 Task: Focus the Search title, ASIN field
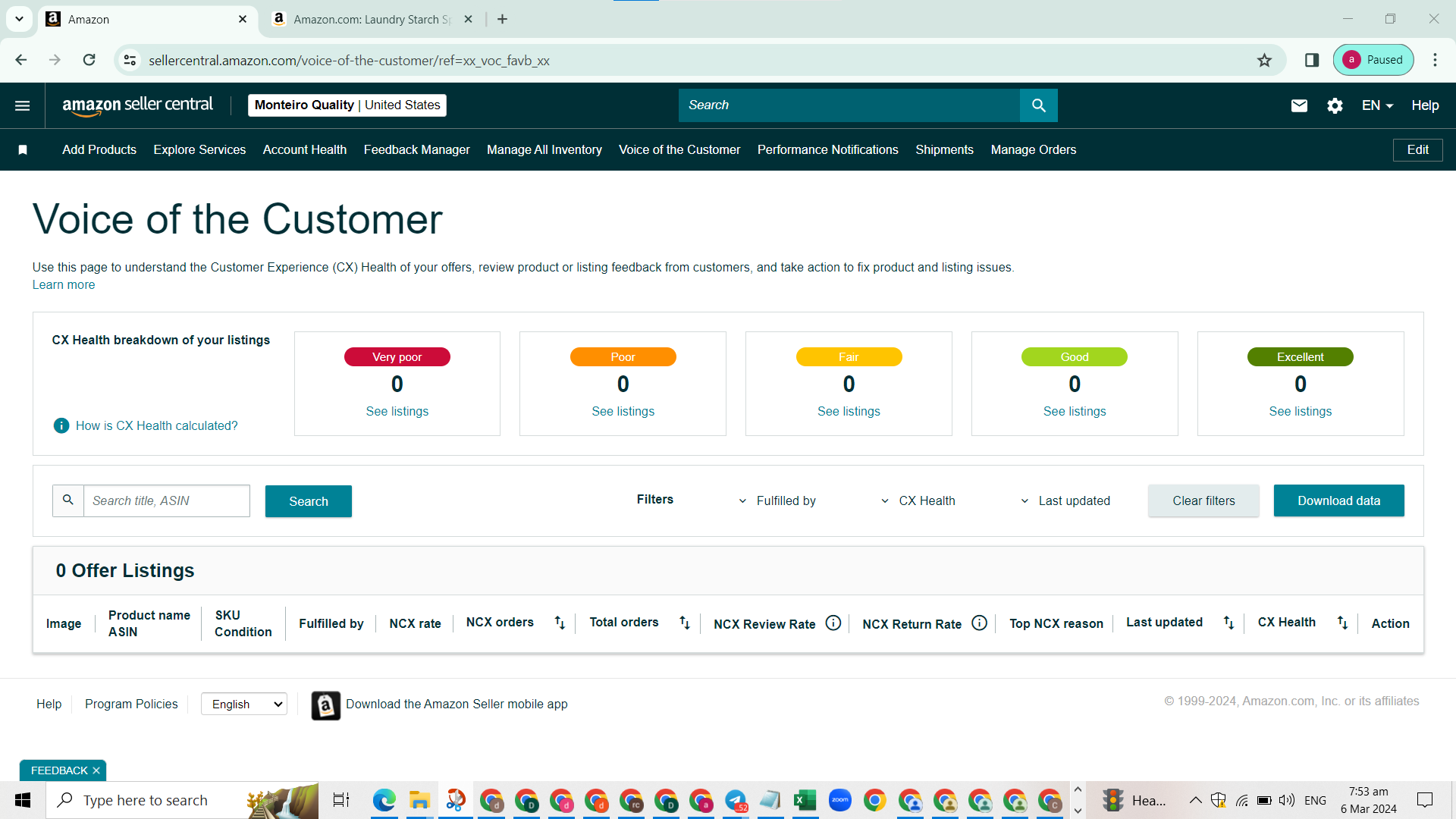click(167, 501)
